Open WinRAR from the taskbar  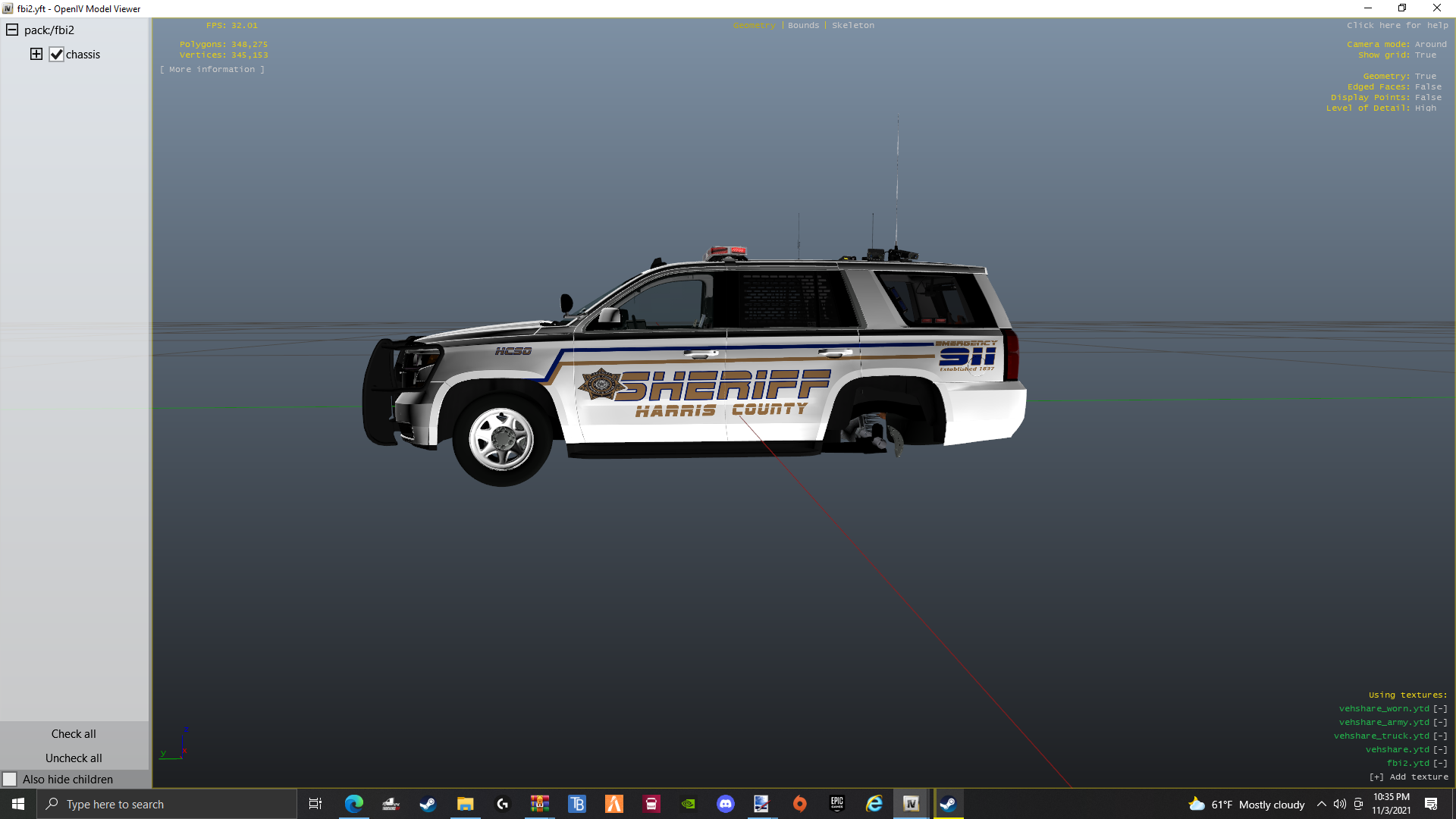pyautogui.click(x=540, y=804)
